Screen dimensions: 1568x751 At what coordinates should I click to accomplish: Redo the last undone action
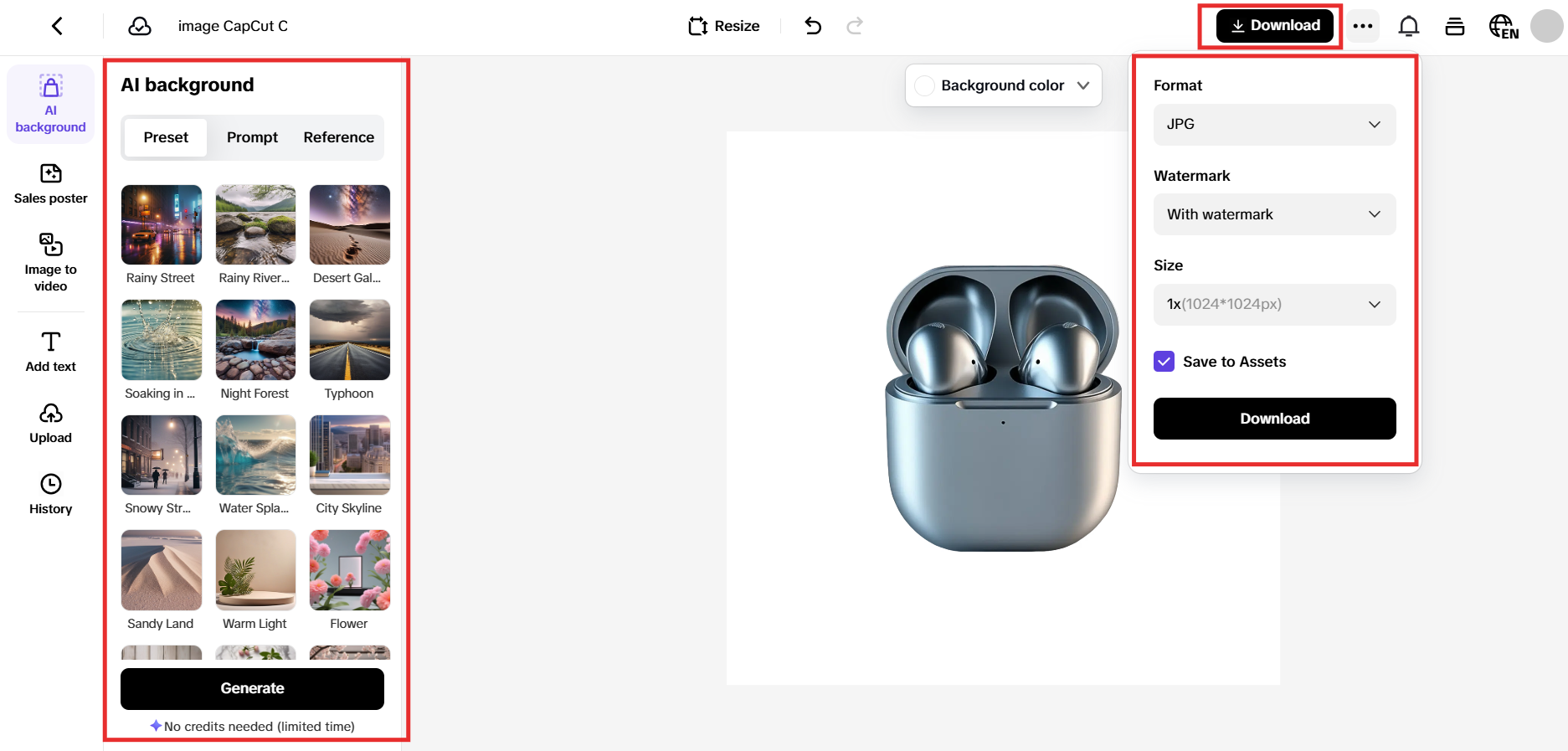[855, 26]
